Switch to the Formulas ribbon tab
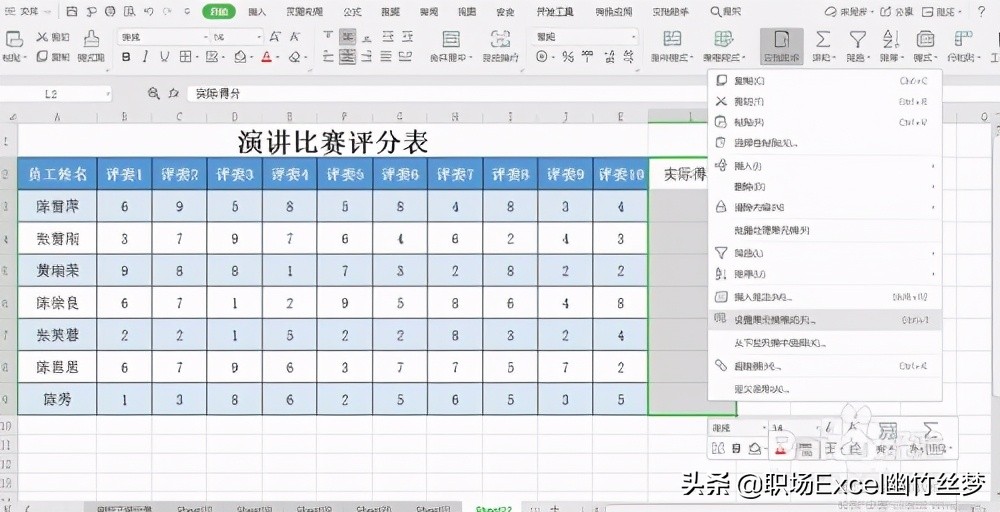This screenshot has height=512, width=1000. tap(352, 11)
